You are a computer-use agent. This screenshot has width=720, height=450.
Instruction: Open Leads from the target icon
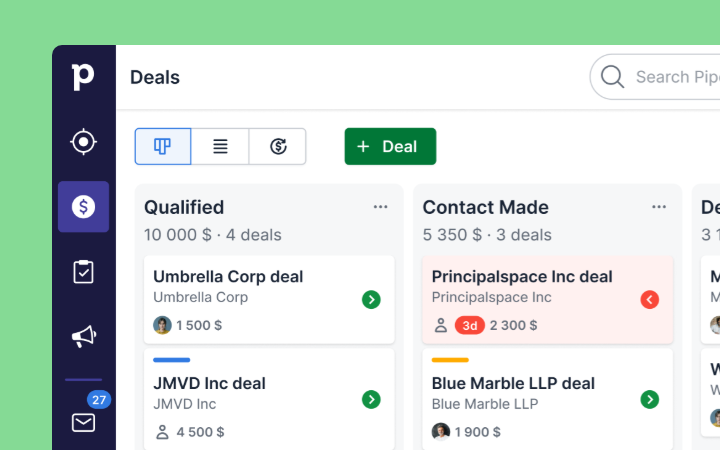click(83, 142)
